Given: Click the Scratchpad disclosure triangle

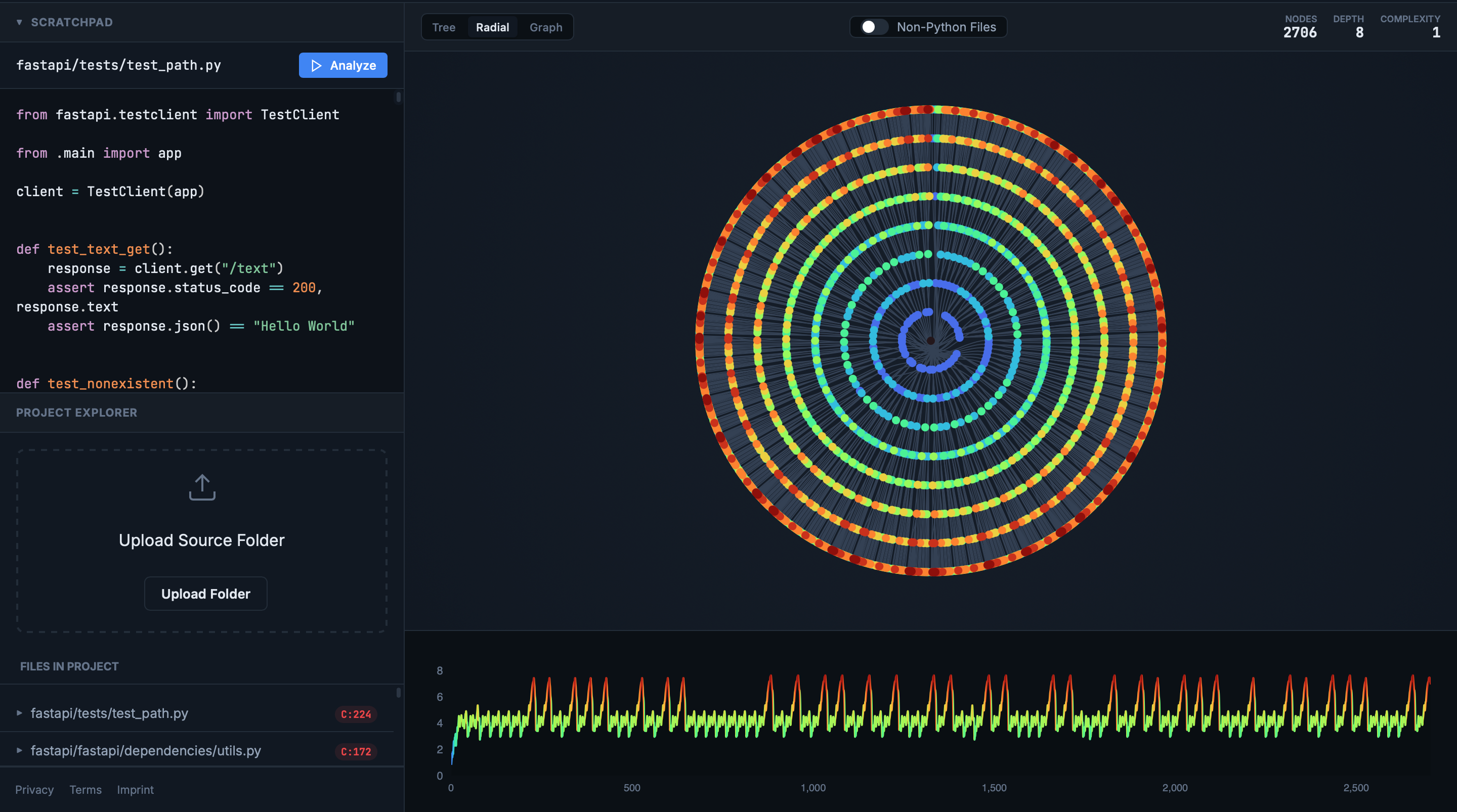Looking at the screenshot, I should click(x=19, y=22).
